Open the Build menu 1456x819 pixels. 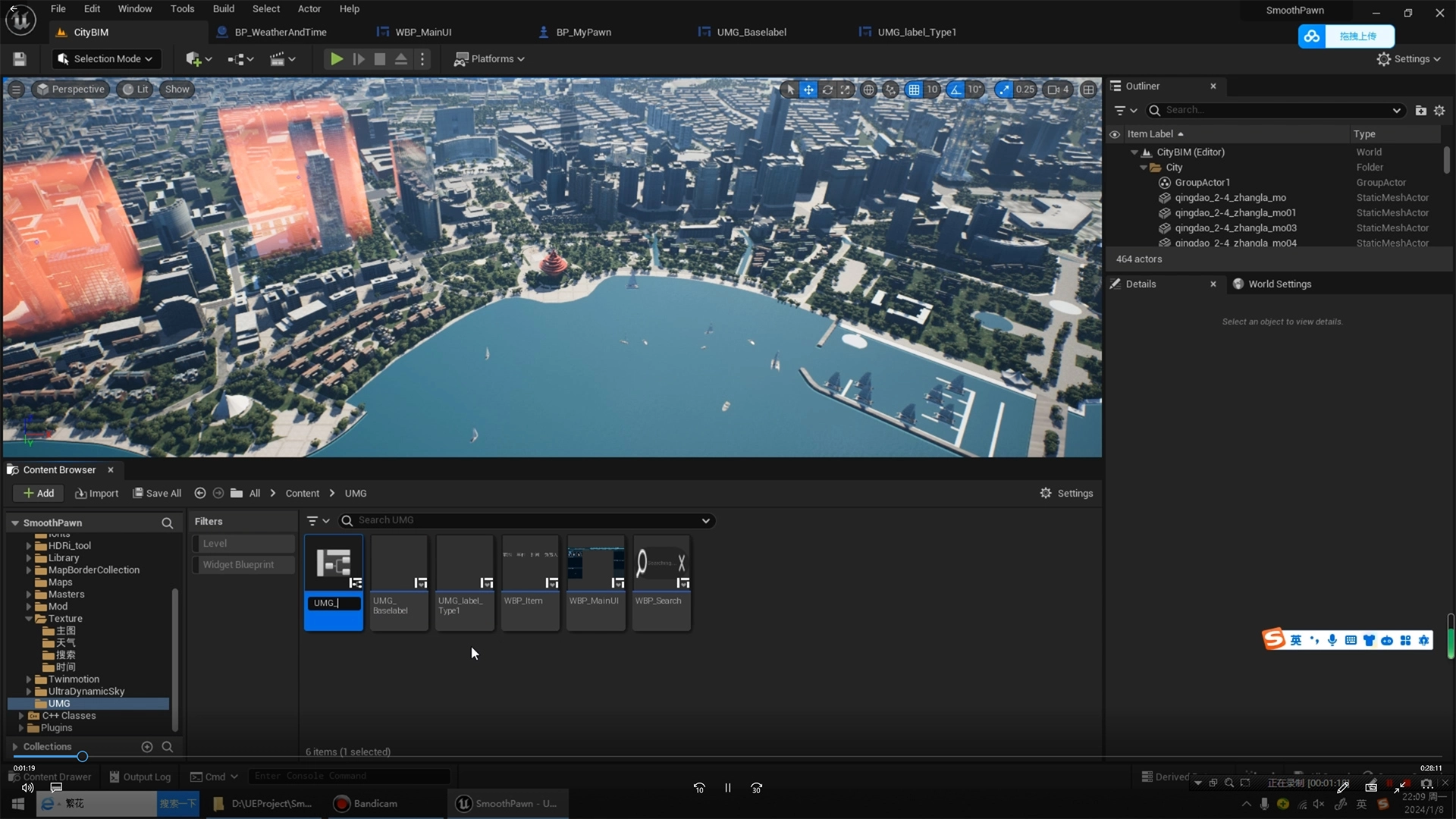coord(223,9)
